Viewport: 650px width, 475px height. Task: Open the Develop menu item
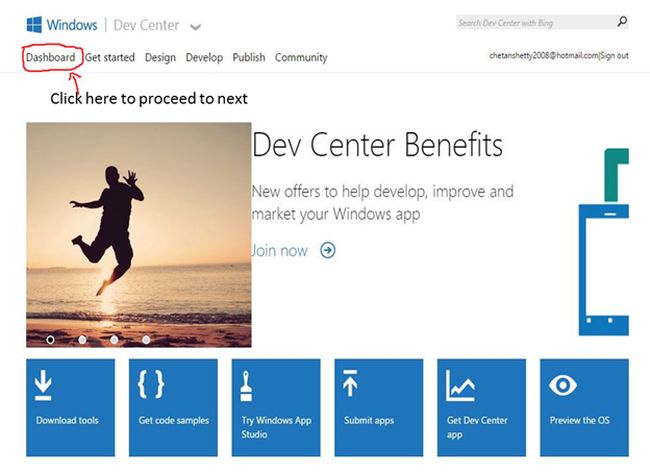204,58
